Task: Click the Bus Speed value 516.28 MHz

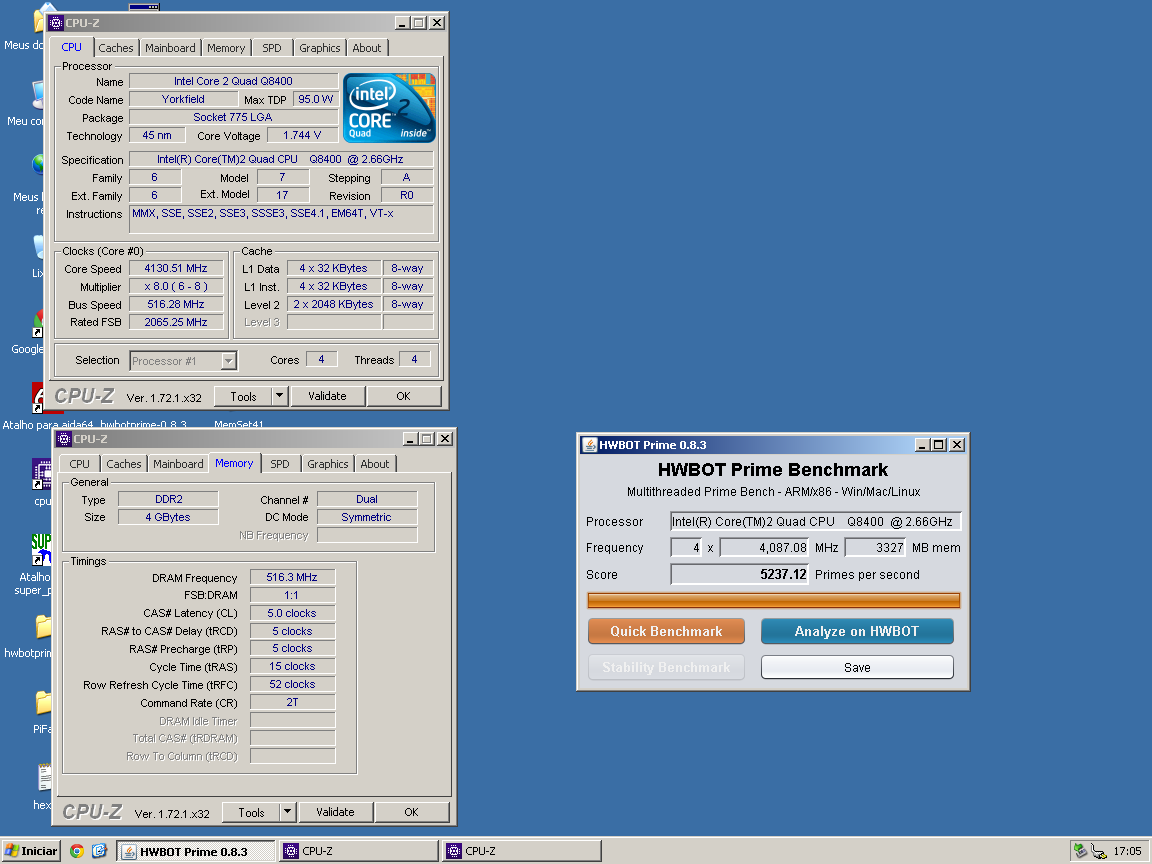Action: (176, 304)
